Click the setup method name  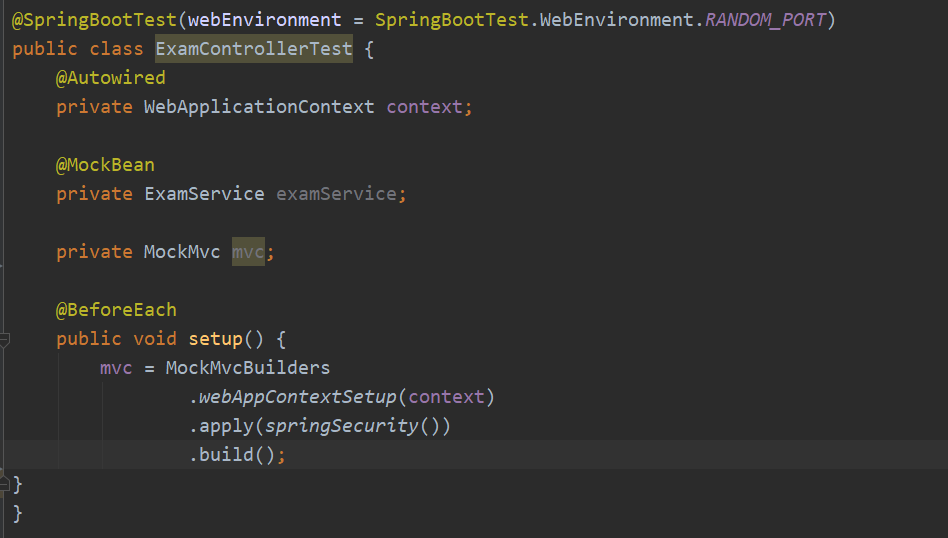click(216, 339)
